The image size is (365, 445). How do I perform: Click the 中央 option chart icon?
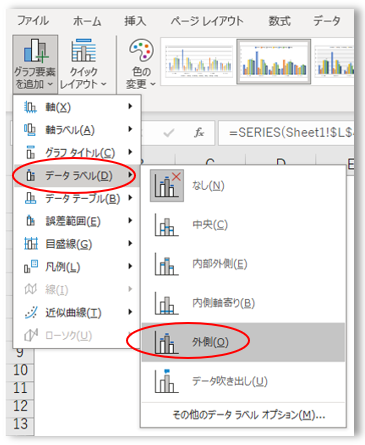[167, 225]
